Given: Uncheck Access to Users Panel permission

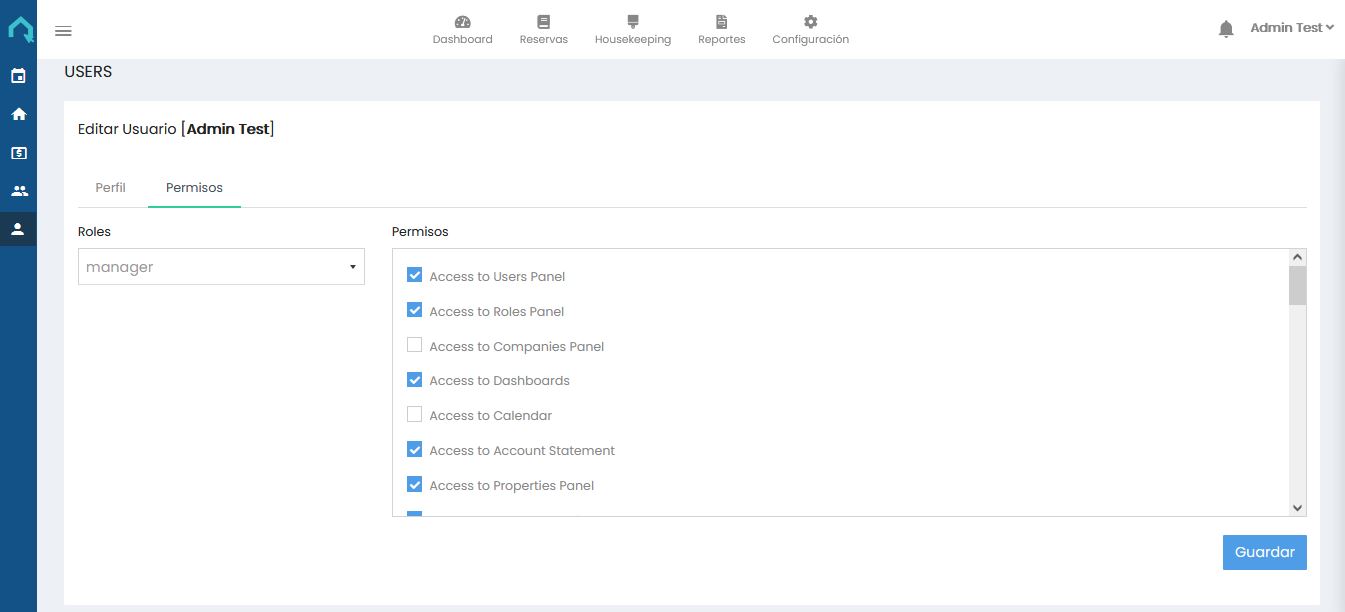Looking at the screenshot, I should pyautogui.click(x=415, y=275).
